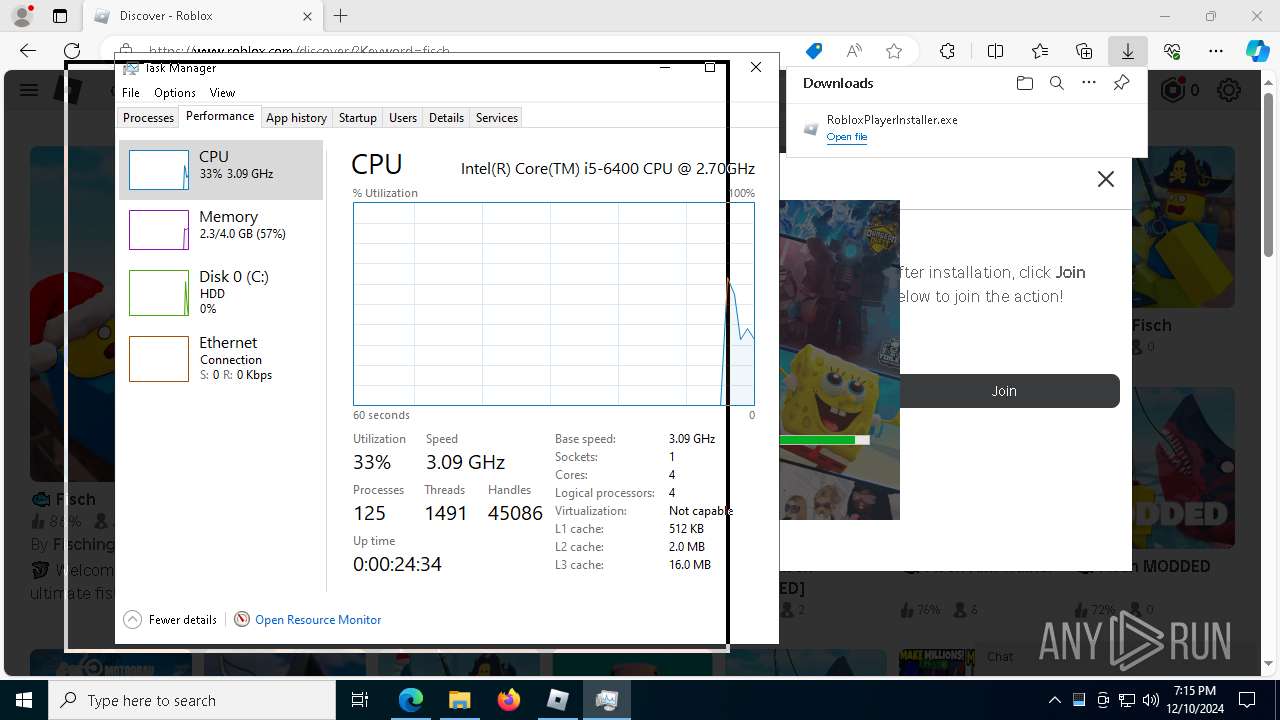Image resolution: width=1280 pixels, height=720 pixels.
Task: Switch to Details tab
Action: [446, 118]
